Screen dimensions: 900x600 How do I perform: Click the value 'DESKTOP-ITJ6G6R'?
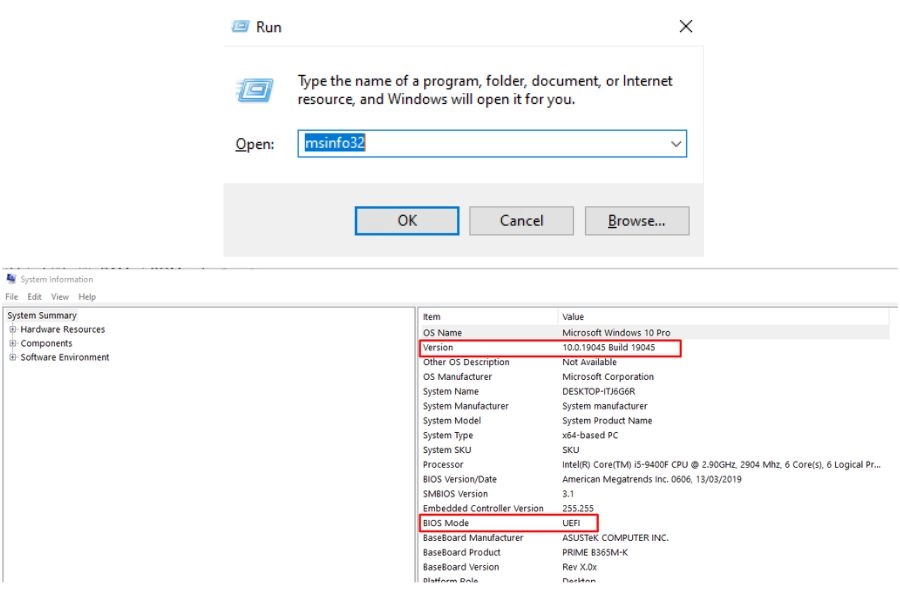tap(599, 391)
